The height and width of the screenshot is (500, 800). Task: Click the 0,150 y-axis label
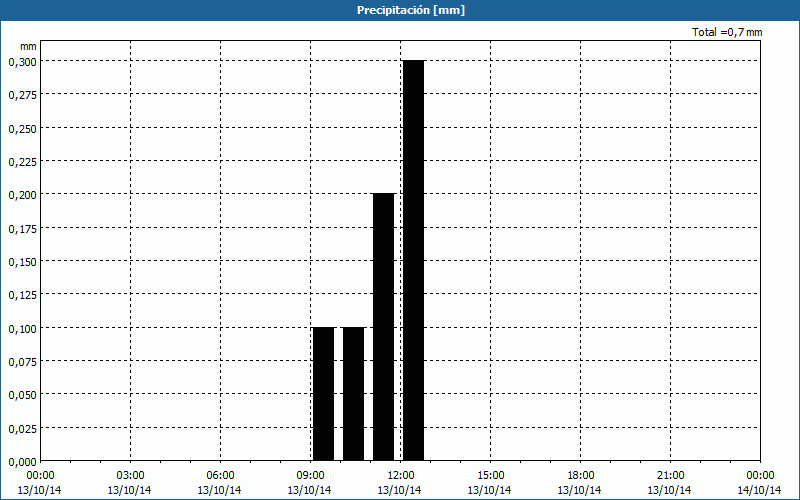click(x=22, y=262)
